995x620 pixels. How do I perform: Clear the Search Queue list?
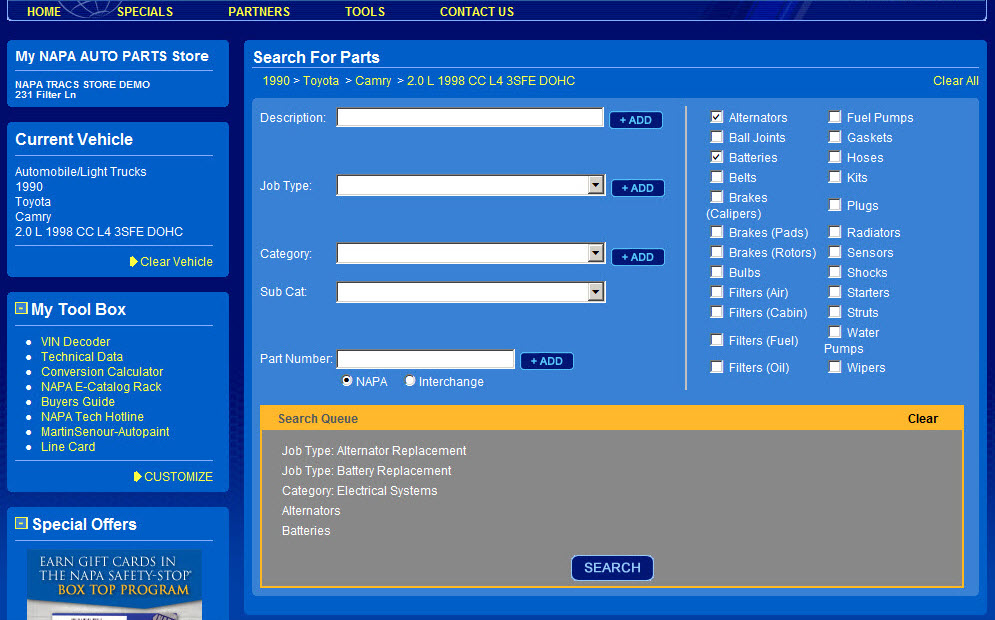pos(922,419)
